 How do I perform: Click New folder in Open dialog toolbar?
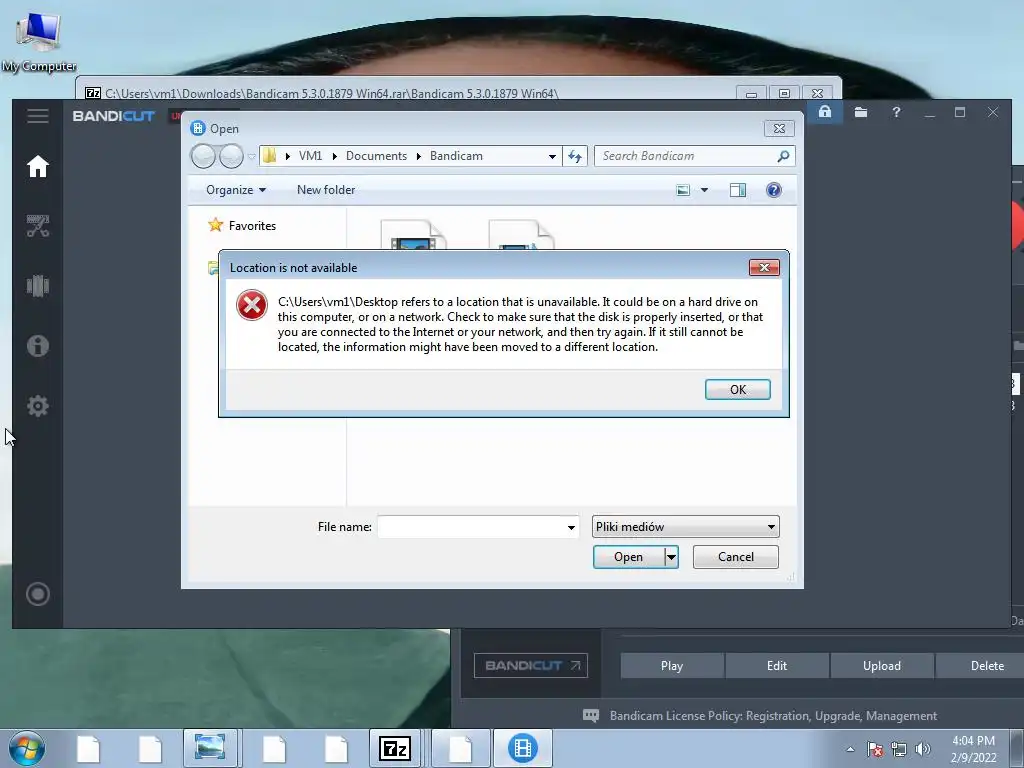(326, 190)
